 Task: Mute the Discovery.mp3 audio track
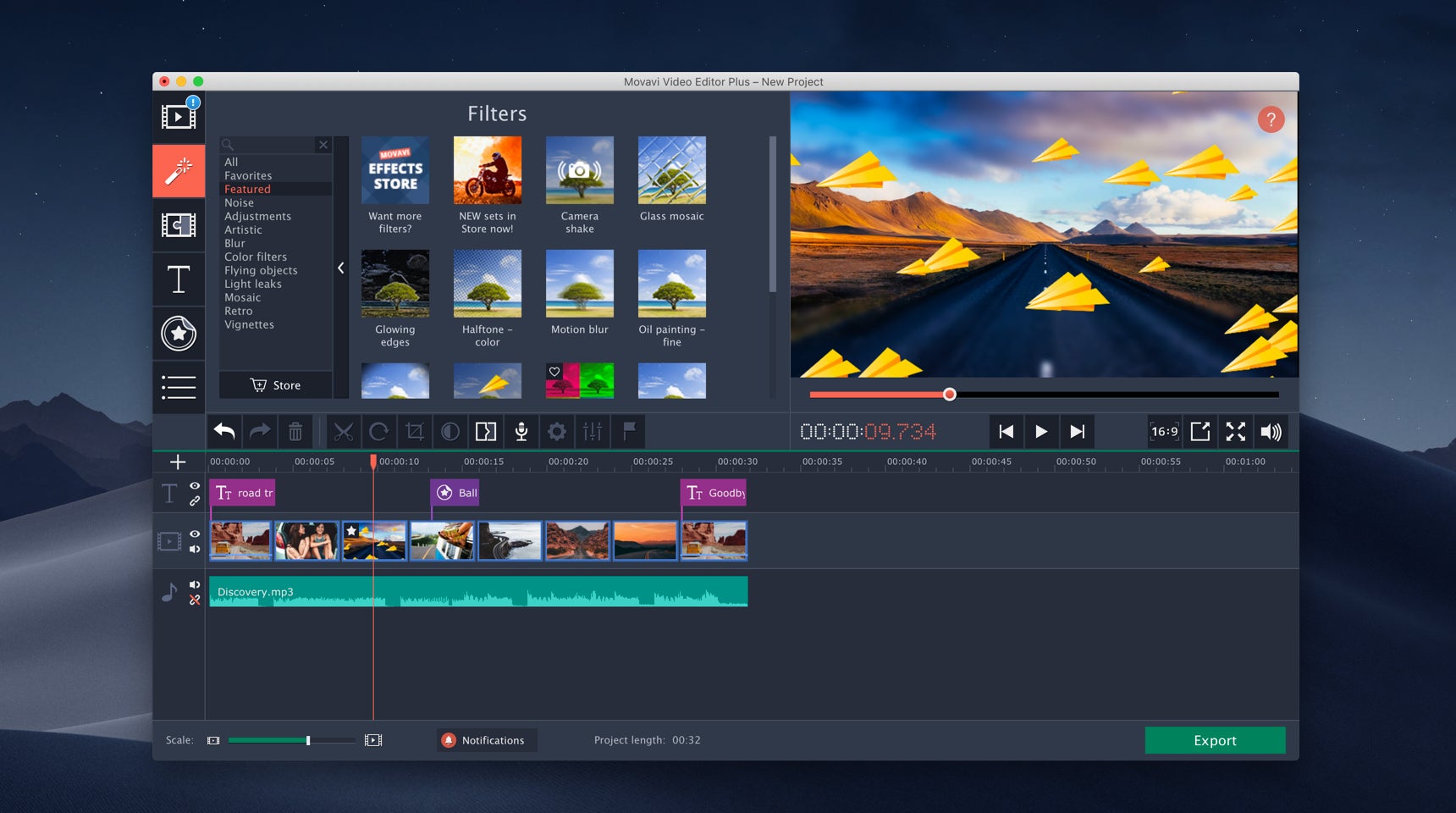coord(195,584)
